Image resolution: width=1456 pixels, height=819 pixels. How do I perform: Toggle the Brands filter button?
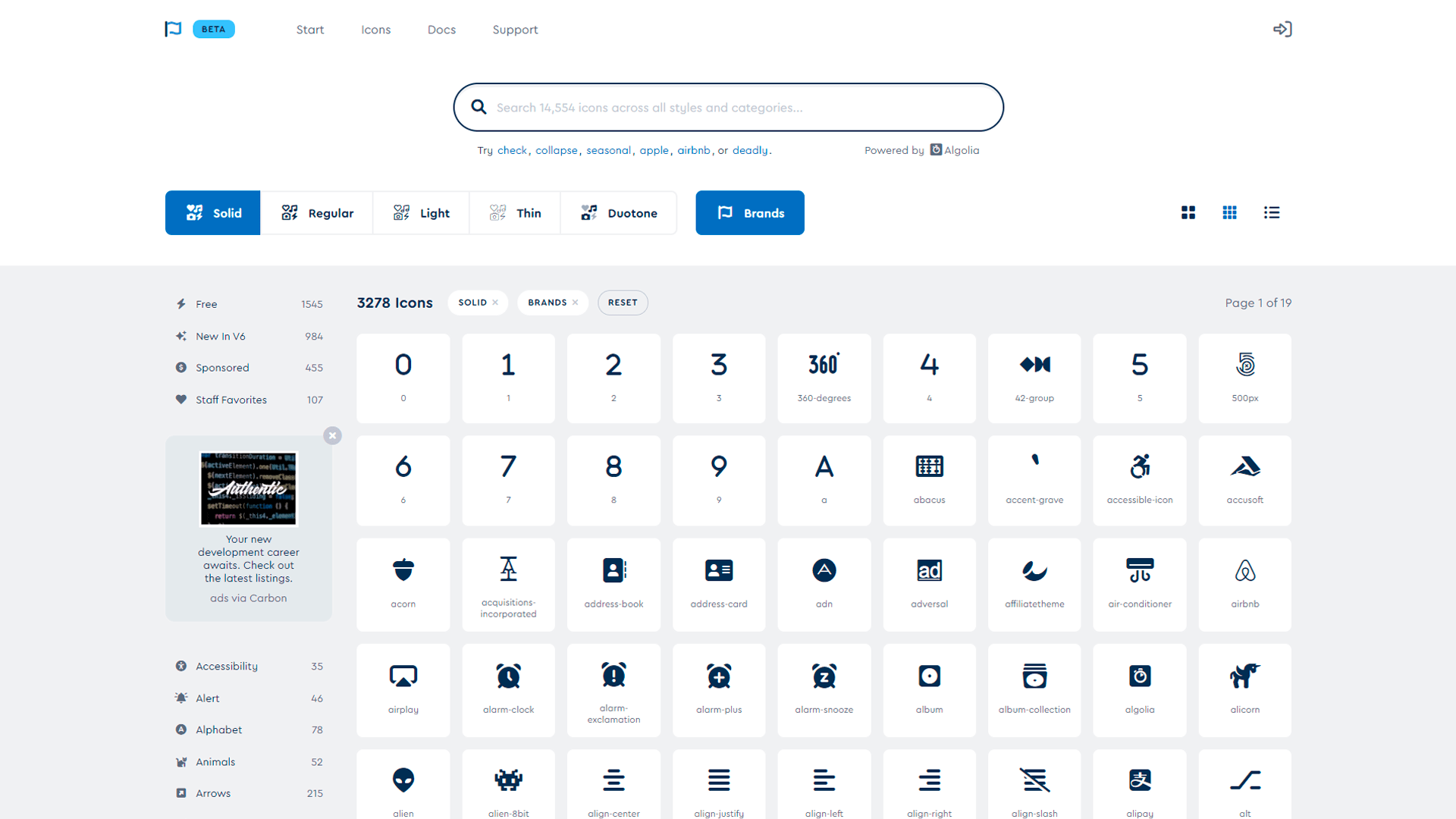[x=750, y=213]
